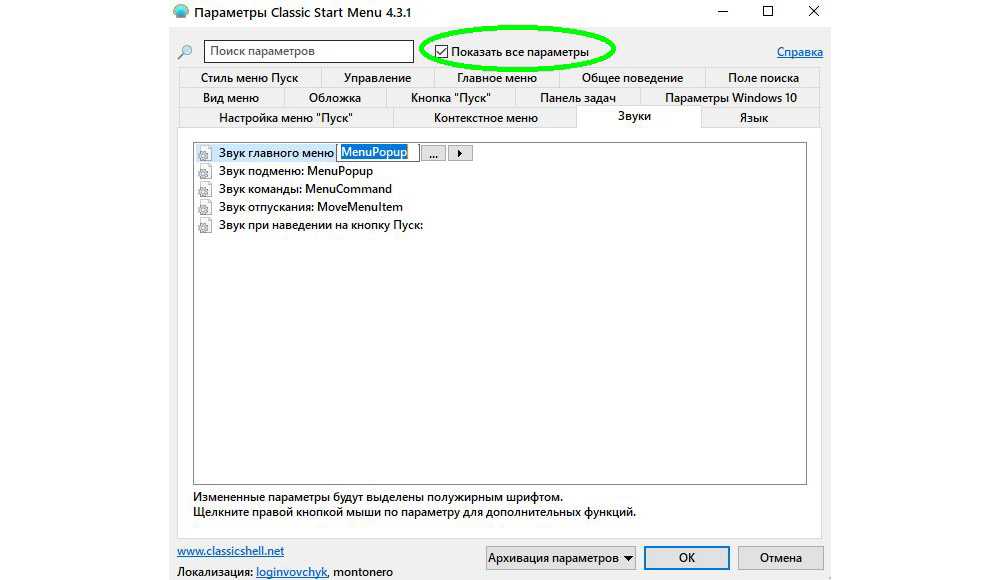This screenshot has width=1000, height=580.
Task: Open the Контекстное меню tab
Action: (x=485, y=118)
